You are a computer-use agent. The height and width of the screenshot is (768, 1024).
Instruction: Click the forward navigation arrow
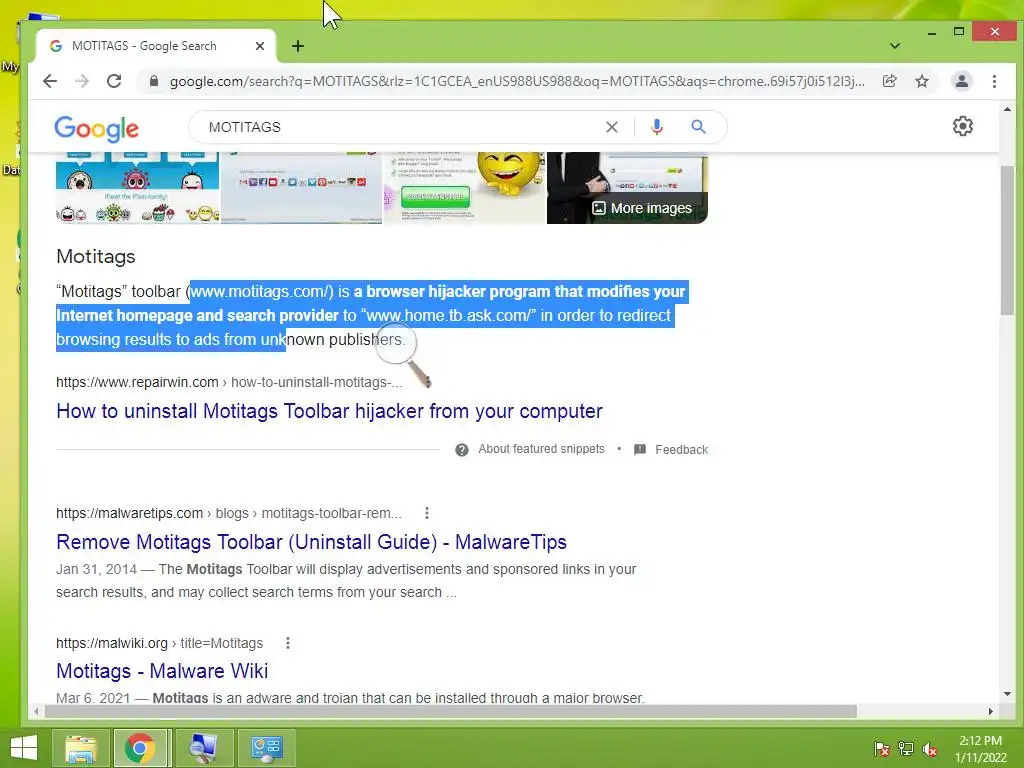point(82,81)
